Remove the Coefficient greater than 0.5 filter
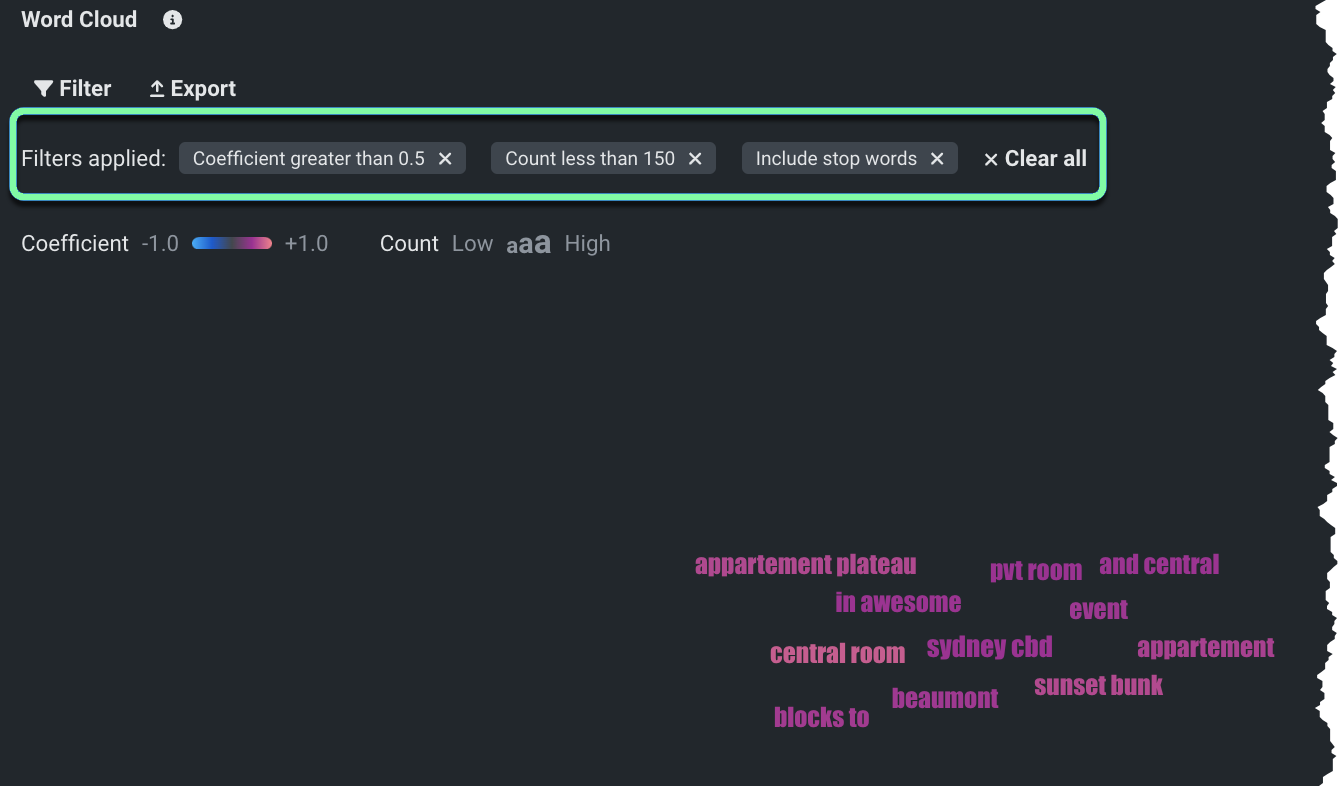 tap(446, 159)
